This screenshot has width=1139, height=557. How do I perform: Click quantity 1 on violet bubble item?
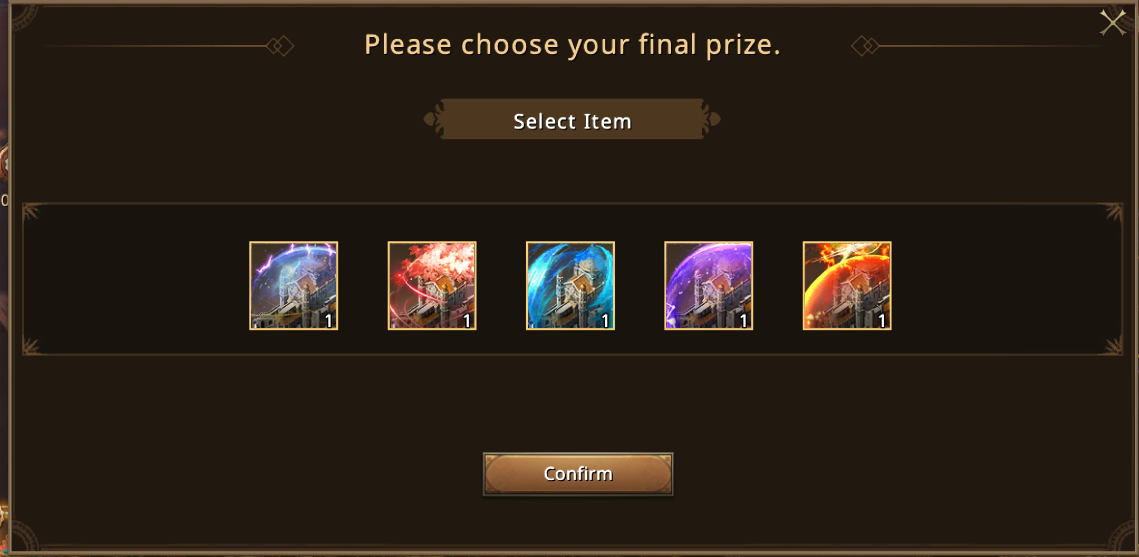coord(744,321)
